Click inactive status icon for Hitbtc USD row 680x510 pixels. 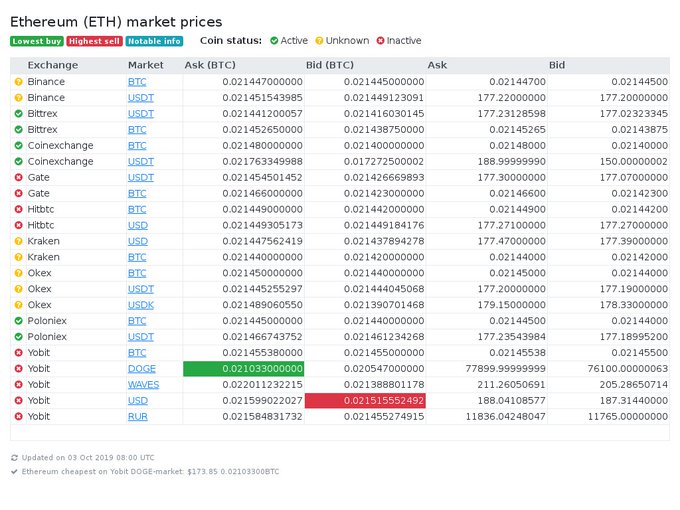[18, 225]
